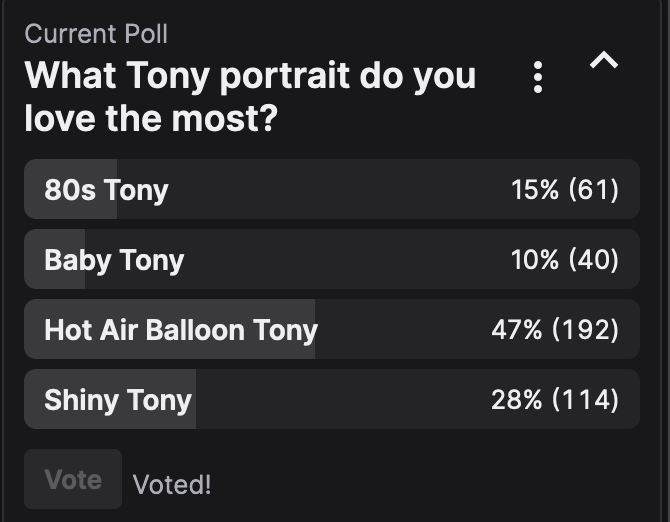Image resolution: width=670 pixels, height=522 pixels.
Task: Click the 15% result for 80s Tony
Action: tap(535, 190)
